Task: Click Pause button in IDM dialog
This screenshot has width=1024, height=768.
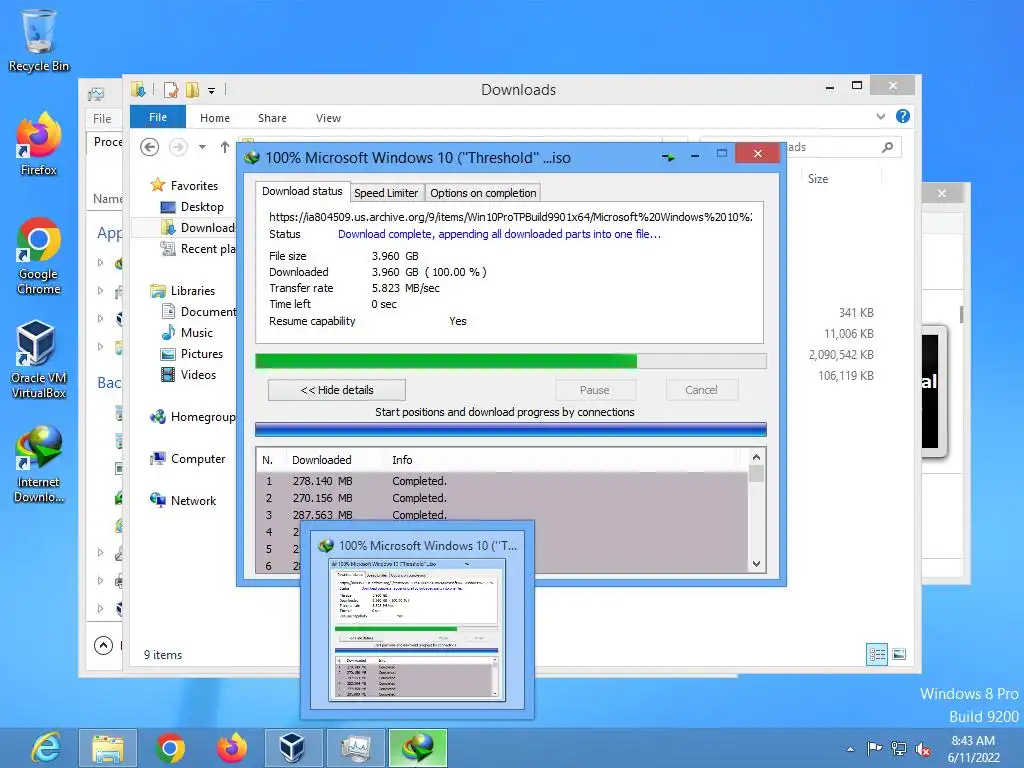Action: (x=594, y=390)
